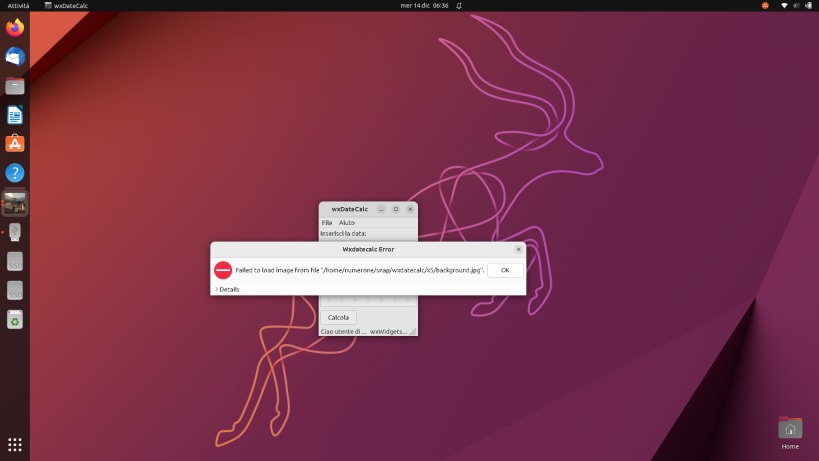Screen dimensions: 819x461
Task: Open the wxDateCalc app menu in top bar
Action: pos(66,6)
